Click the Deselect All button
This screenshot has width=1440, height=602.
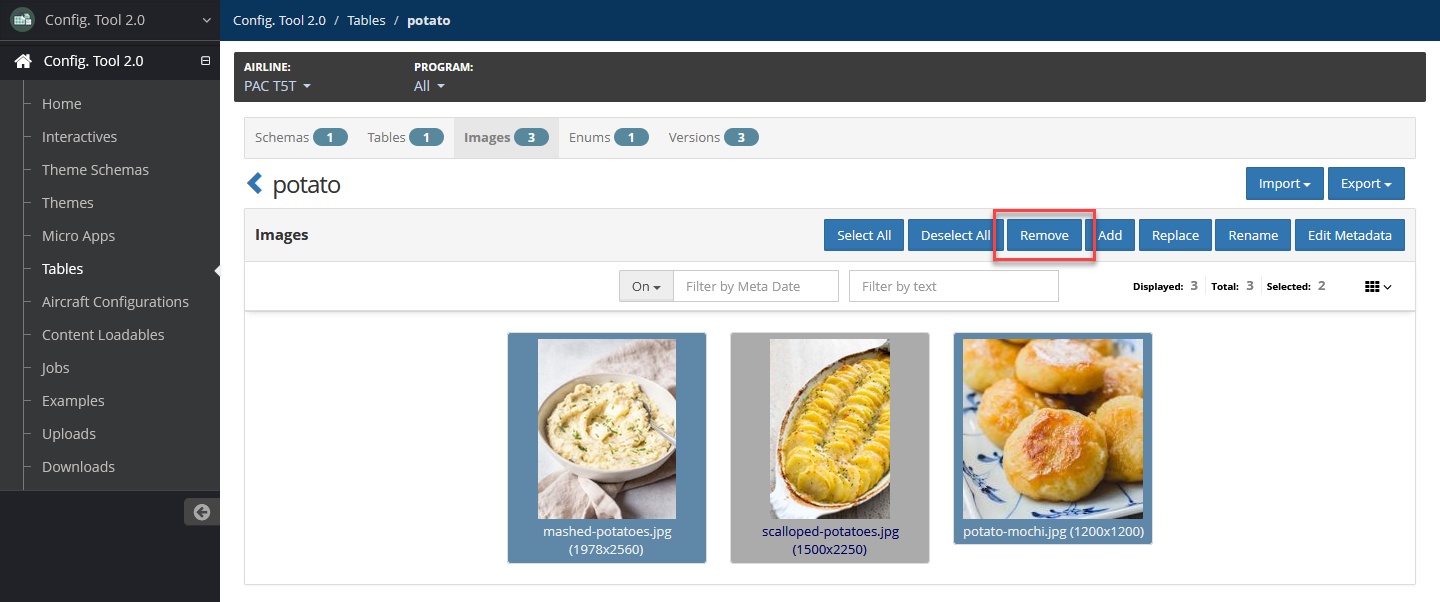(x=955, y=235)
